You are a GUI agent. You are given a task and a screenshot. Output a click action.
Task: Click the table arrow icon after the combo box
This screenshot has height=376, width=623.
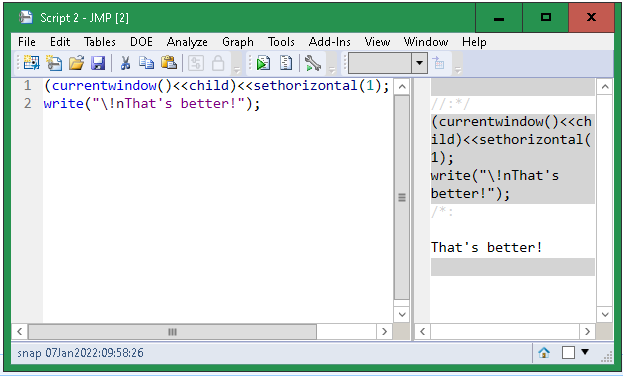tap(439, 62)
